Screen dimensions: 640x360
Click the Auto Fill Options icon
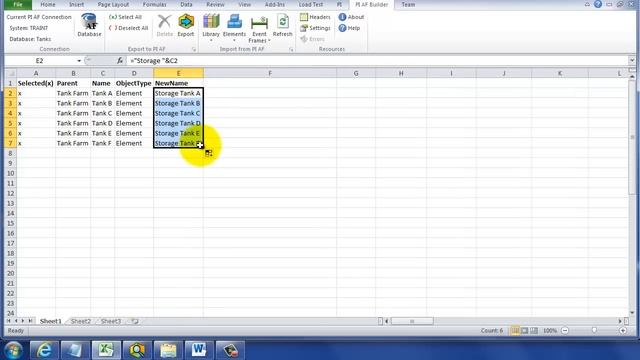pos(209,153)
